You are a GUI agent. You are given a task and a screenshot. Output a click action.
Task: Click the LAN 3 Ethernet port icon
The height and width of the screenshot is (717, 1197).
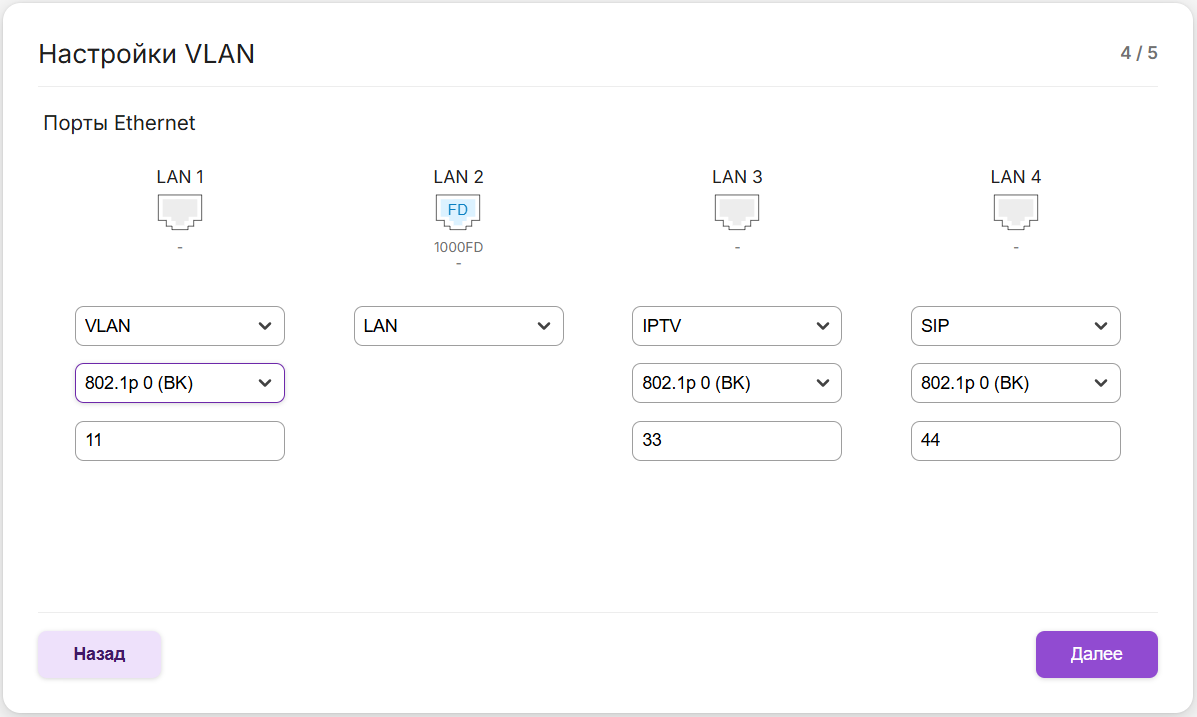coord(737,211)
